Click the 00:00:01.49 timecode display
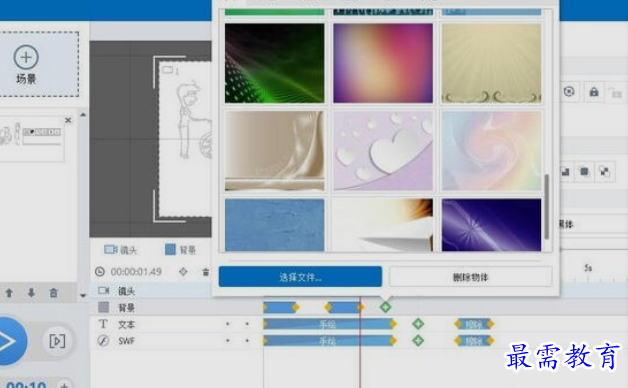Image resolution: width=628 pixels, height=388 pixels. 136,272
